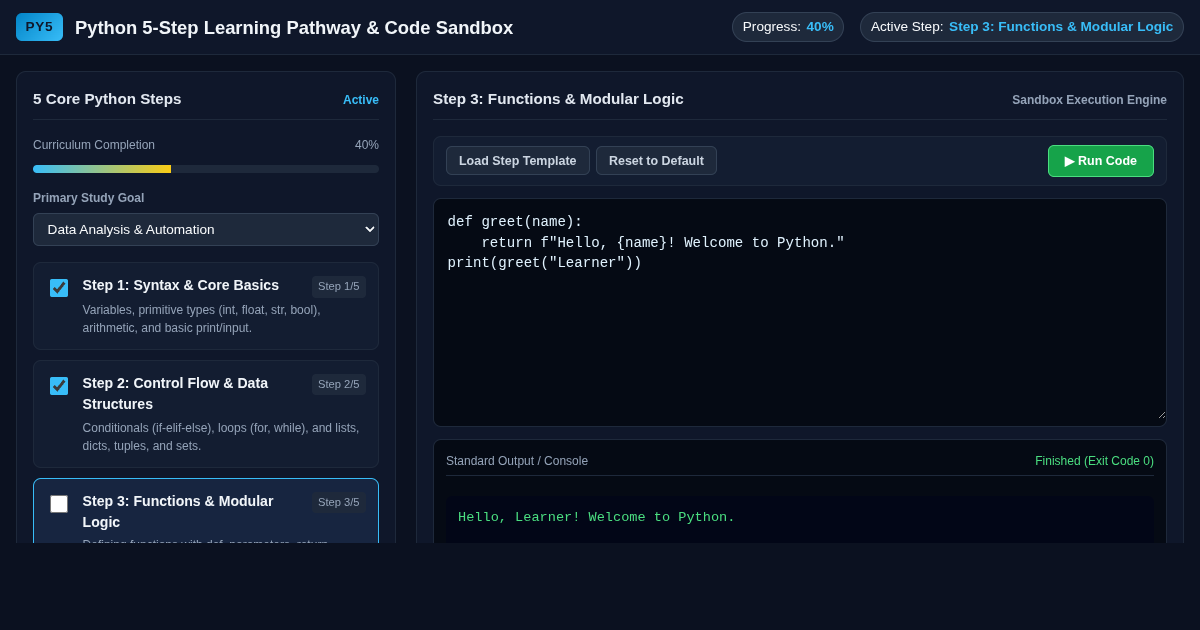
Task: Click the PY5 logo badge
Action: tap(39, 27)
